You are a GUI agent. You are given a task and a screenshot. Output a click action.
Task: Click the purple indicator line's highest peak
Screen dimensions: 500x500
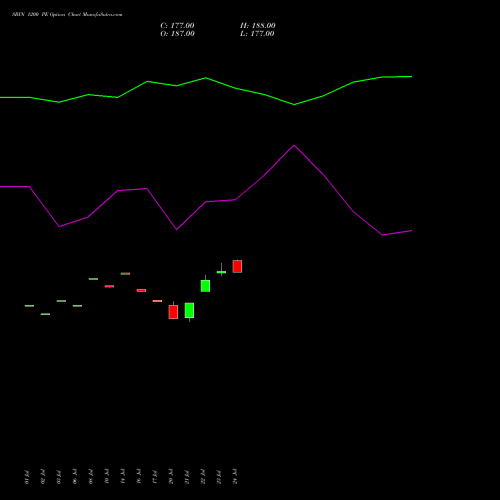coord(294,145)
